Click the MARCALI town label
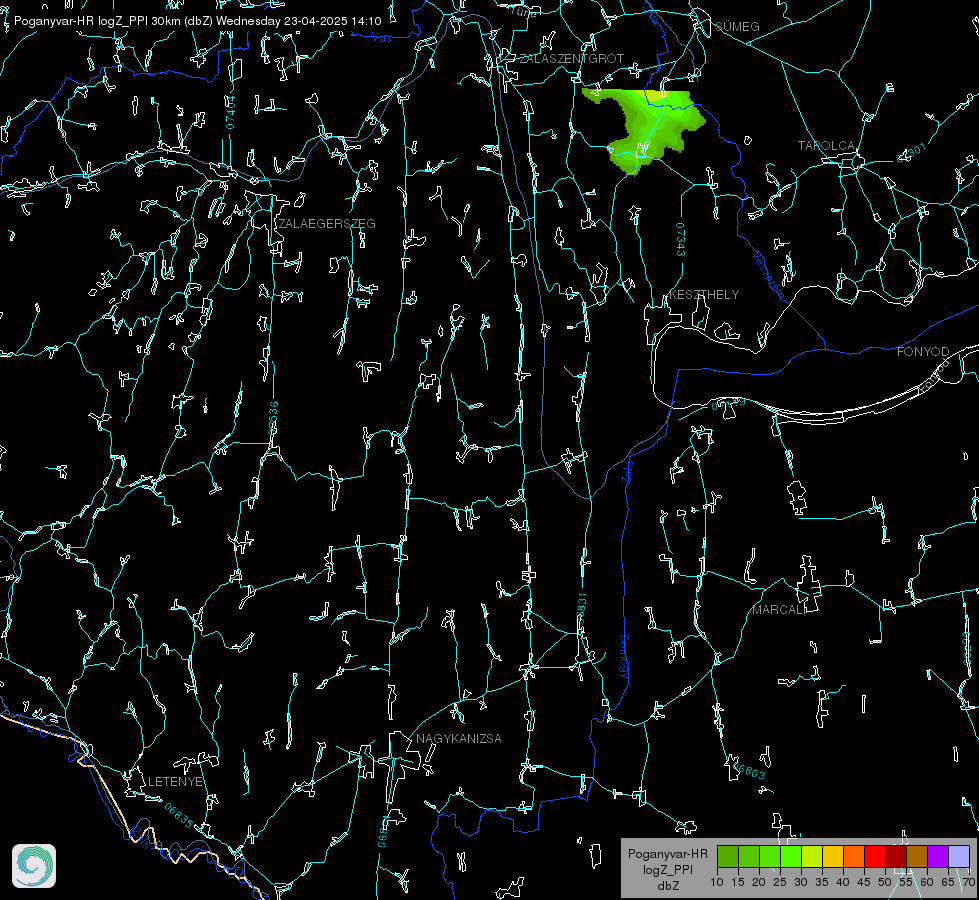979x900 pixels. pyautogui.click(x=778, y=610)
